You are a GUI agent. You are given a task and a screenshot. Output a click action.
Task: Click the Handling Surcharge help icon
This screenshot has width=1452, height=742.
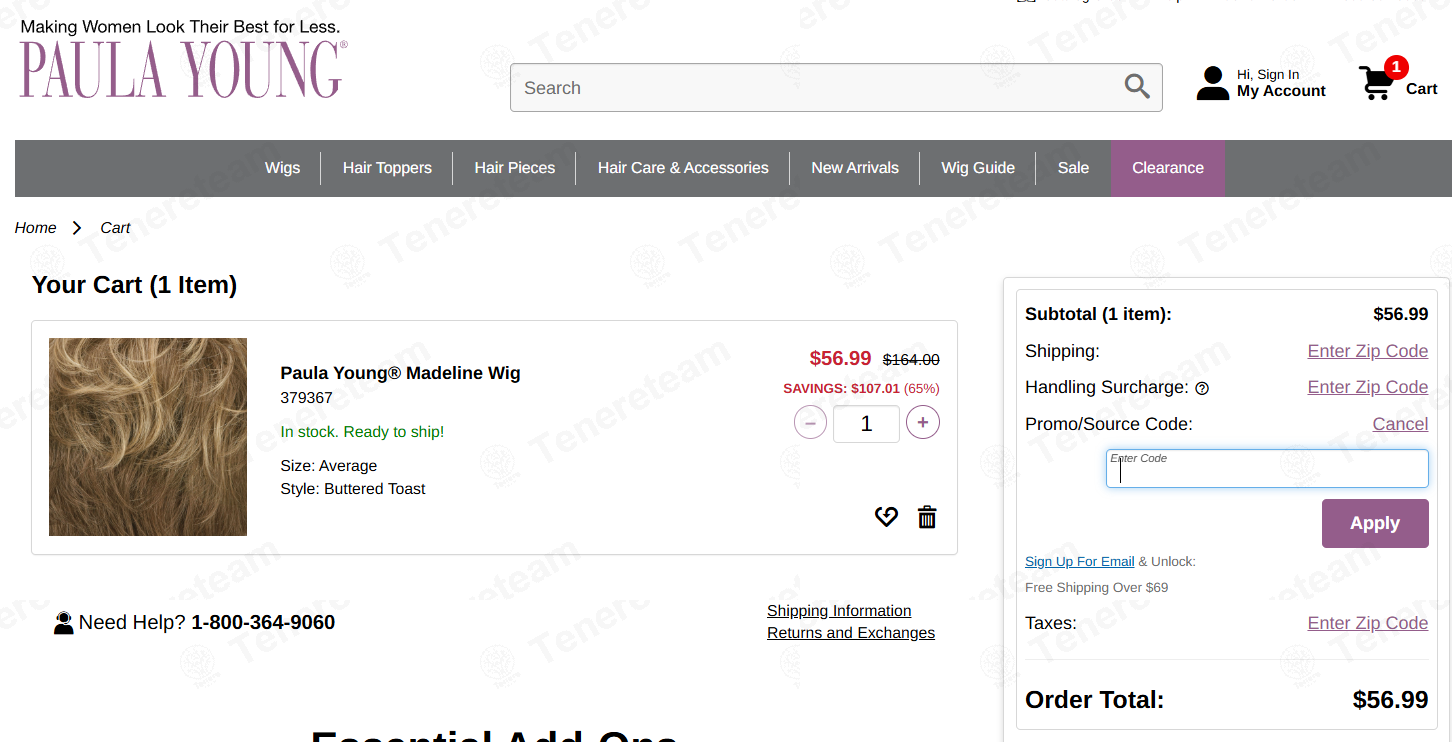click(x=1202, y=388)
